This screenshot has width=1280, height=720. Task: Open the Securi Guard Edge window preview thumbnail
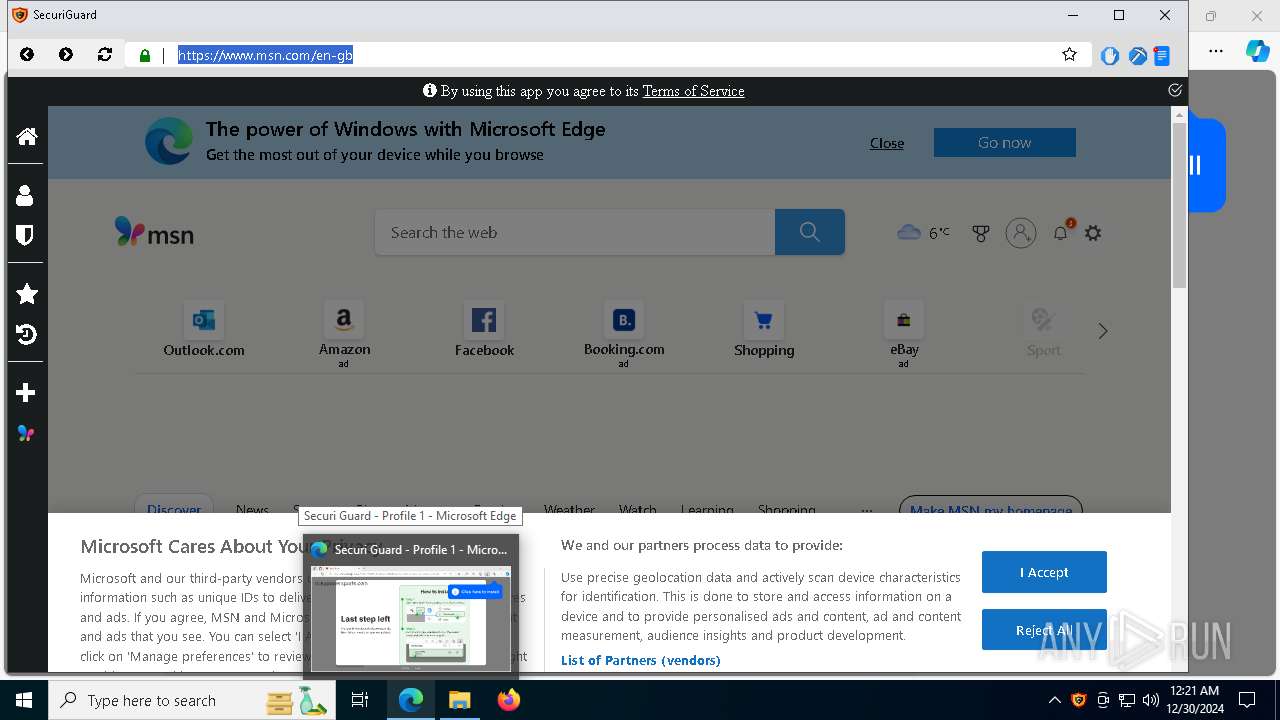[411, 618]
